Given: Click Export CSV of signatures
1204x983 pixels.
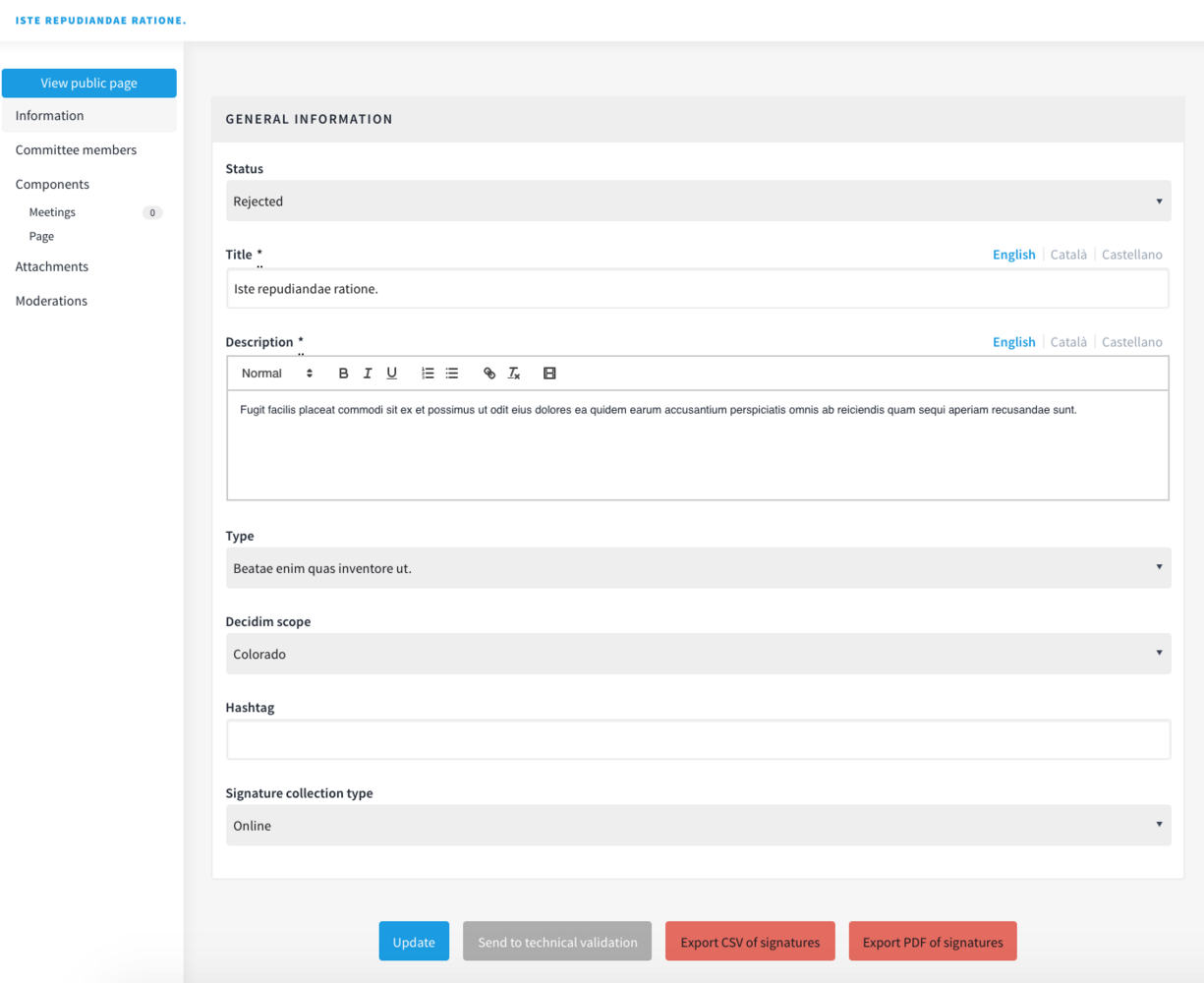Looking at the screenshot, I should 750,942.
